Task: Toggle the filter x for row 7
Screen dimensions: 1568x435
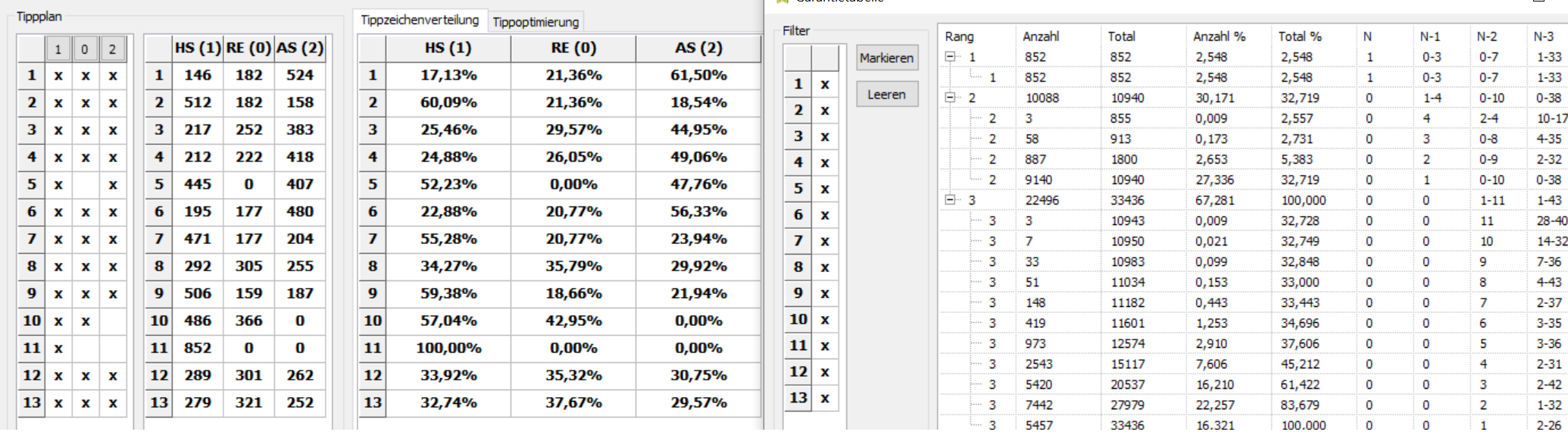Action: 825,241
